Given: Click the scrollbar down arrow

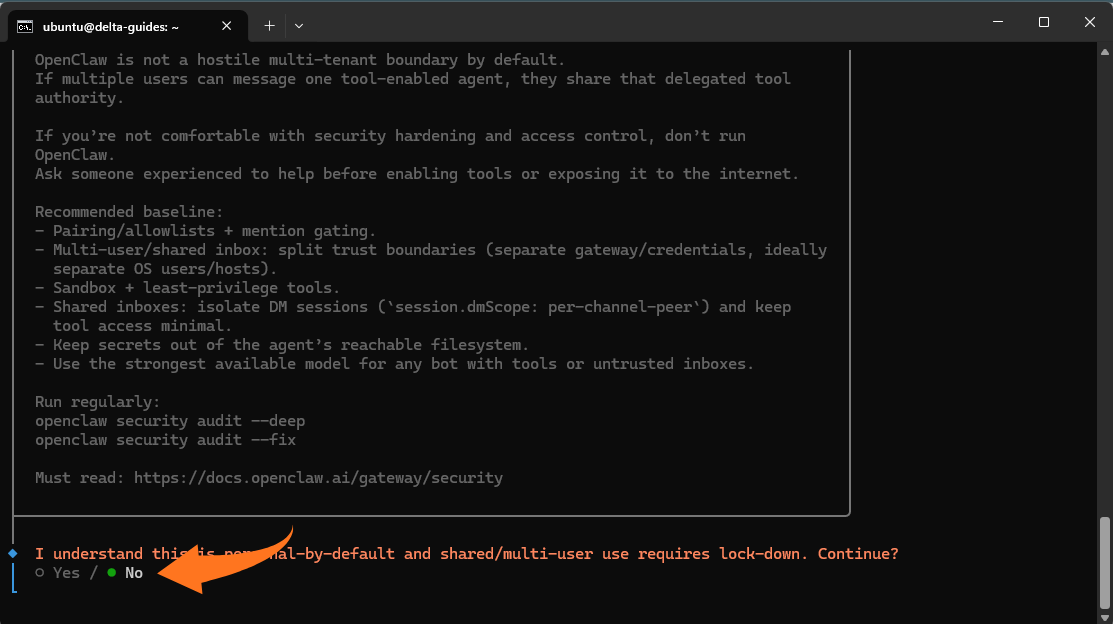Looking at the screenshot, I should point(1104,615).
